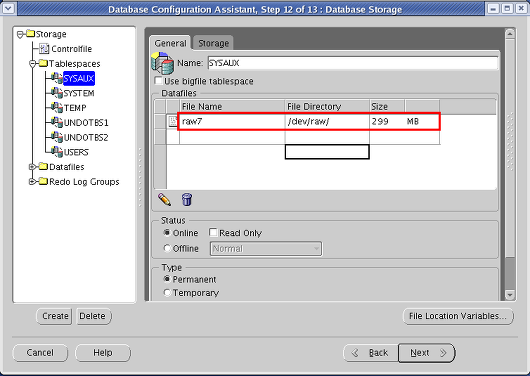Viewport: 530px width, 376px height.
Task: Click the File Name column header
Action: click(x=232, y=107)
